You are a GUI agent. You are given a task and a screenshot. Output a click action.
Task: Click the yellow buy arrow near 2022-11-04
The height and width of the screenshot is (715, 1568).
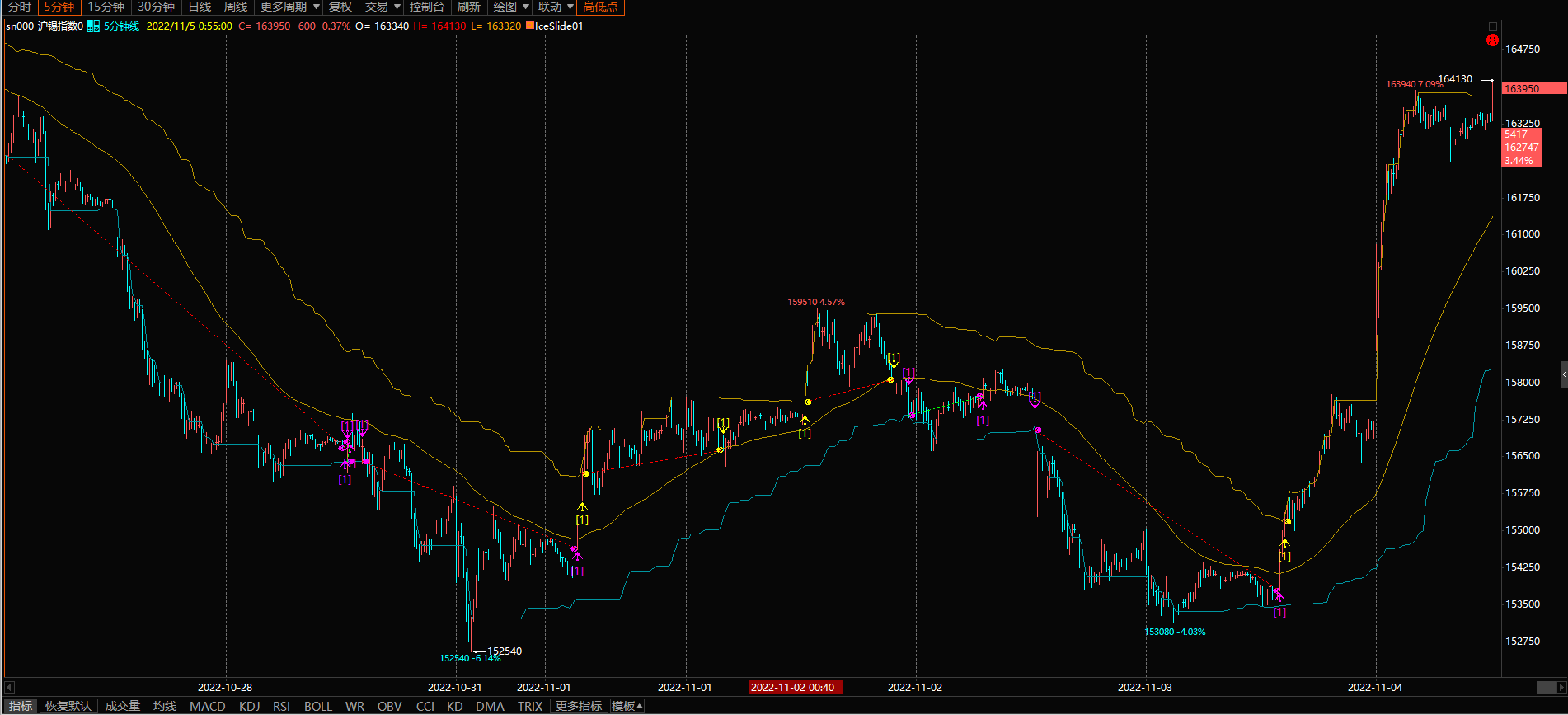click(1284, 543)
